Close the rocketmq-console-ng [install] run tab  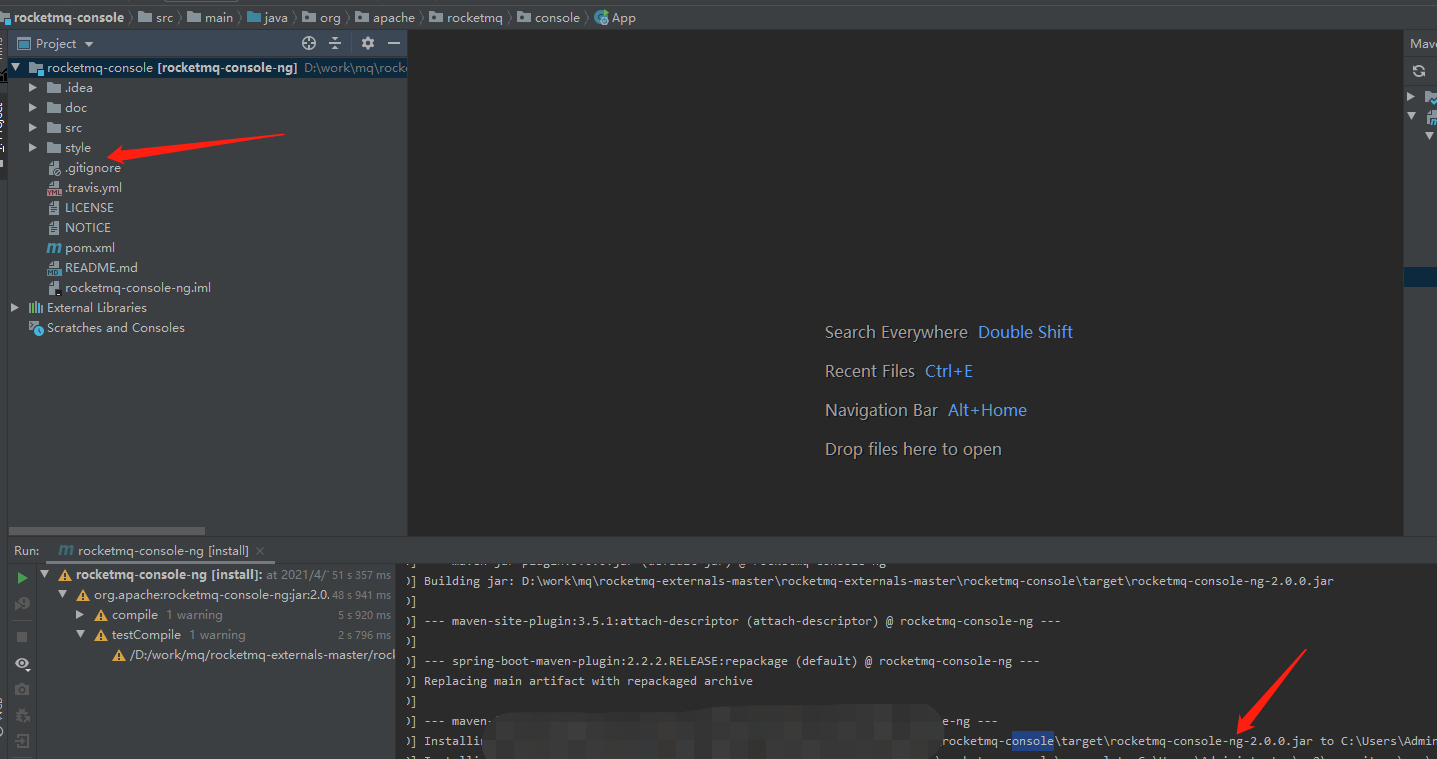point(260,550)
